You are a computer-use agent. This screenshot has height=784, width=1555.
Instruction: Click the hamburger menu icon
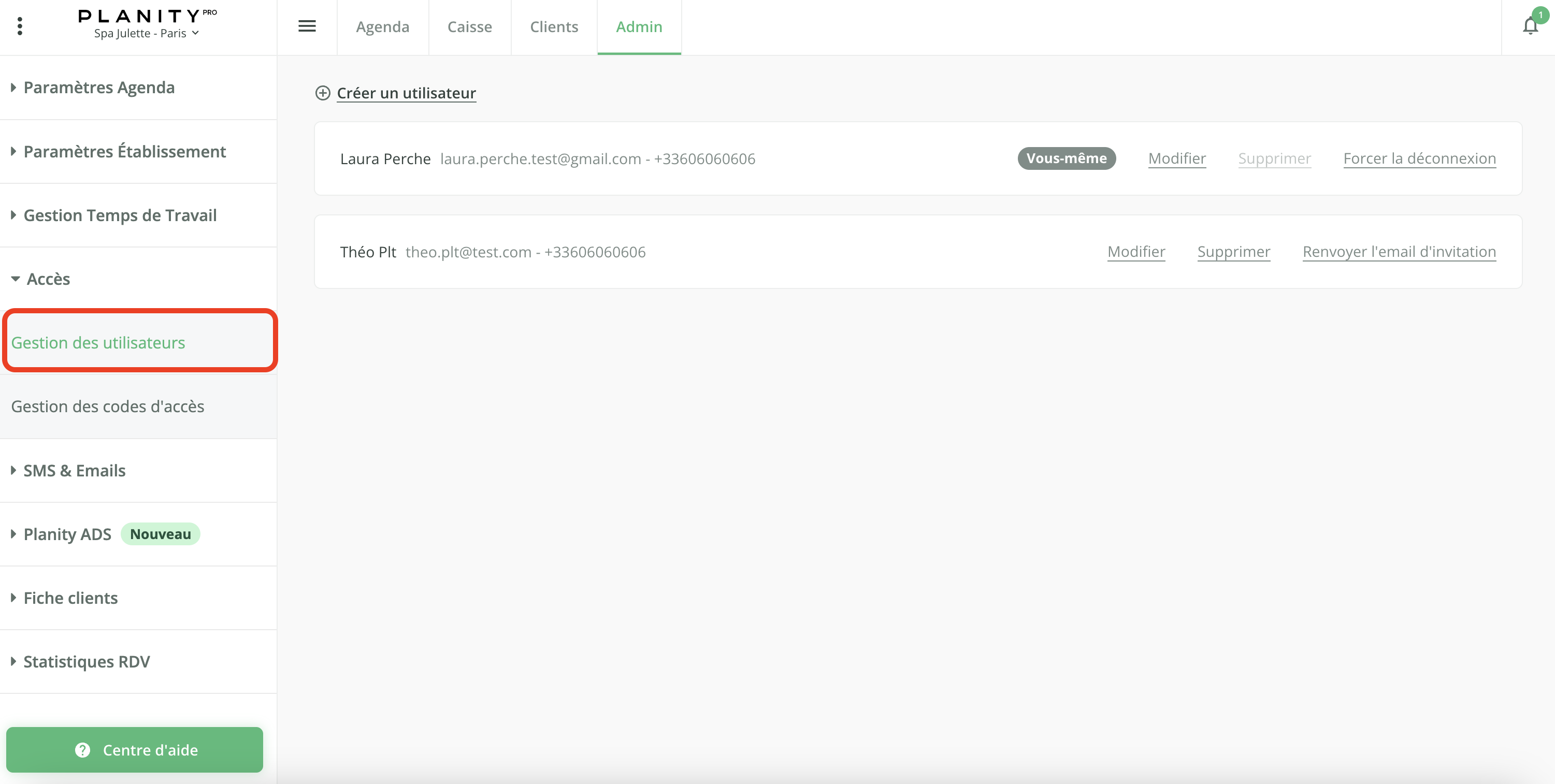tap(307, 26)
